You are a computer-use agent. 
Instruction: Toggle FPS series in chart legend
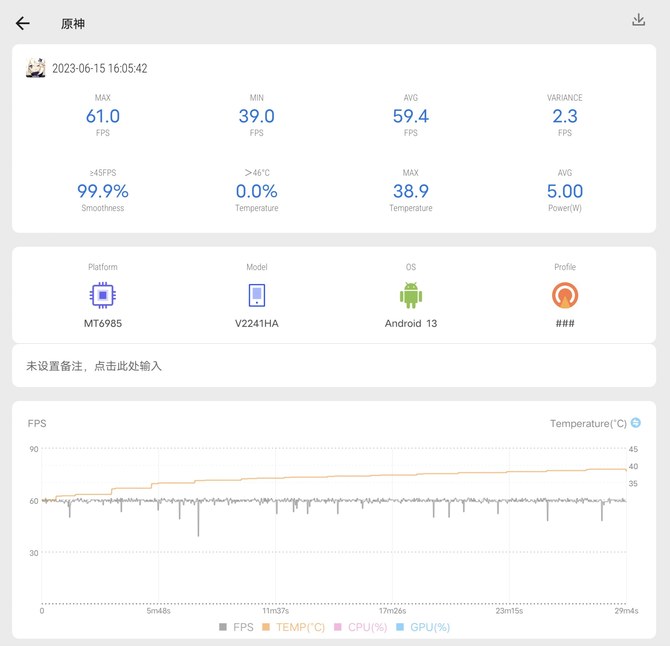coord(236,627)
